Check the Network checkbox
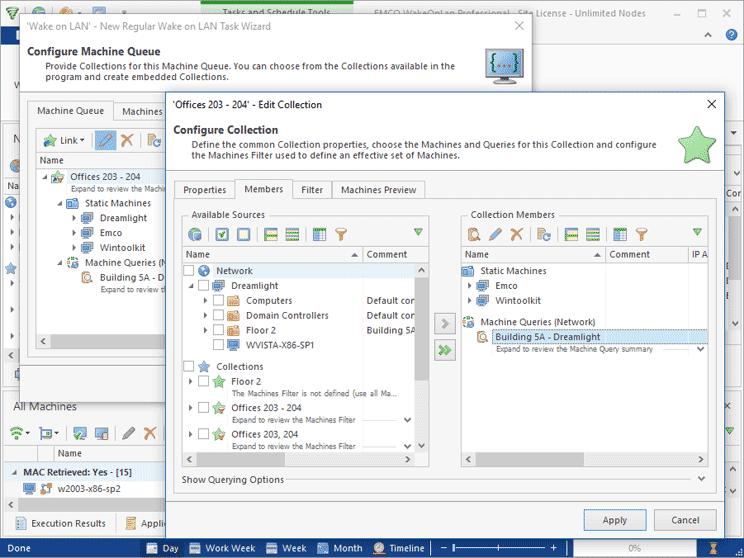Screen dimensions: 744x558 189,271
